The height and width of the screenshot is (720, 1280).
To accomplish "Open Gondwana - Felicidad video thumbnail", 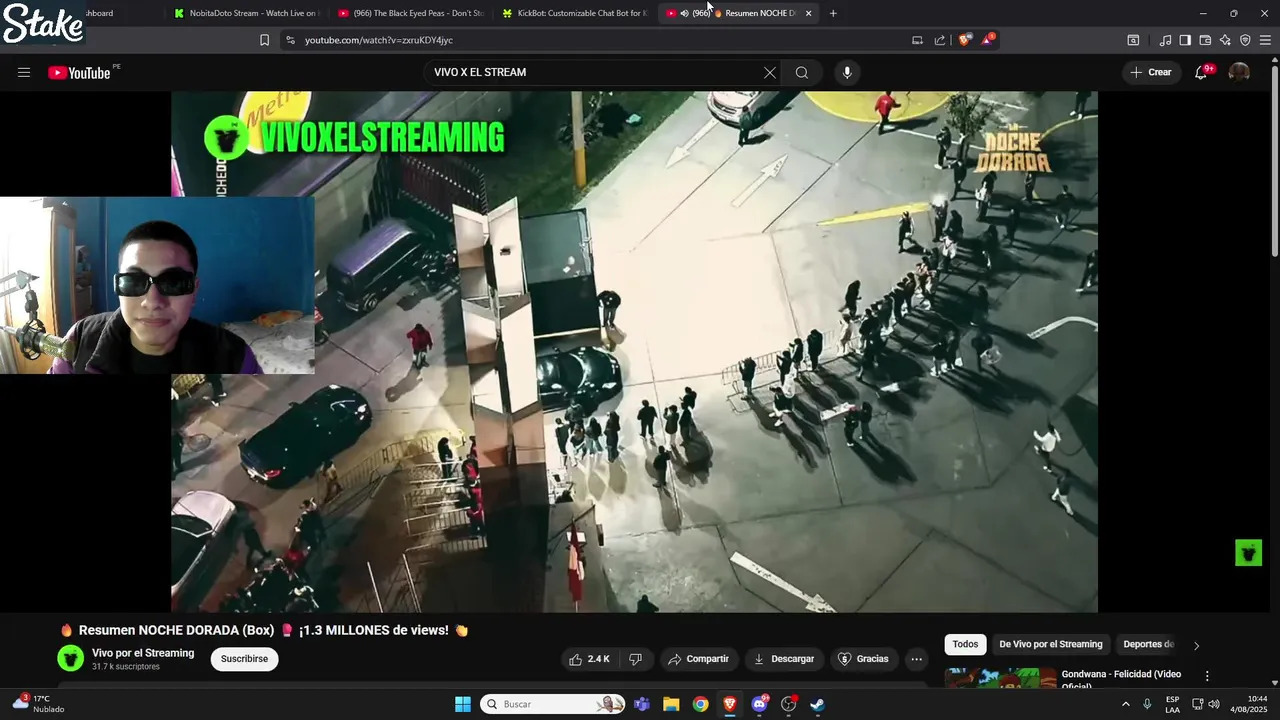I will [1001, 678].
